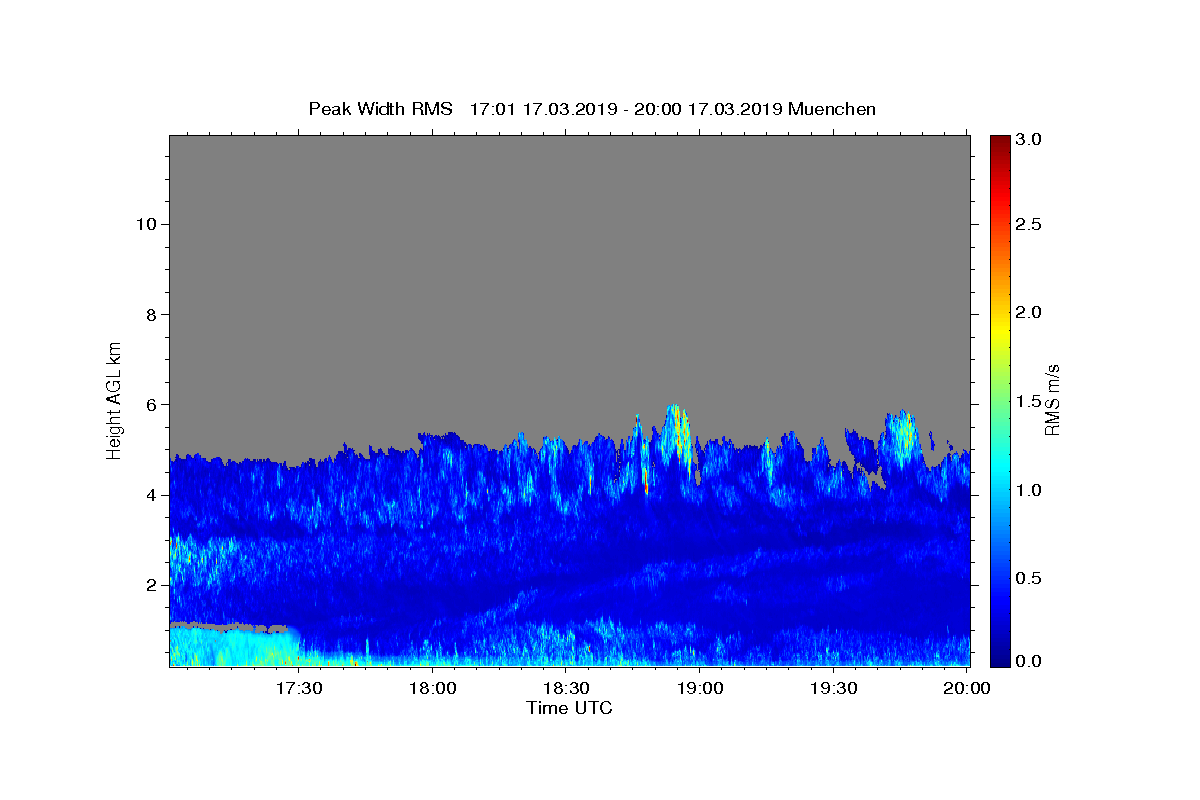Click the green middle section of the colorbar
This screenshot has width=1200, height=800.
[x=999, y=400]
